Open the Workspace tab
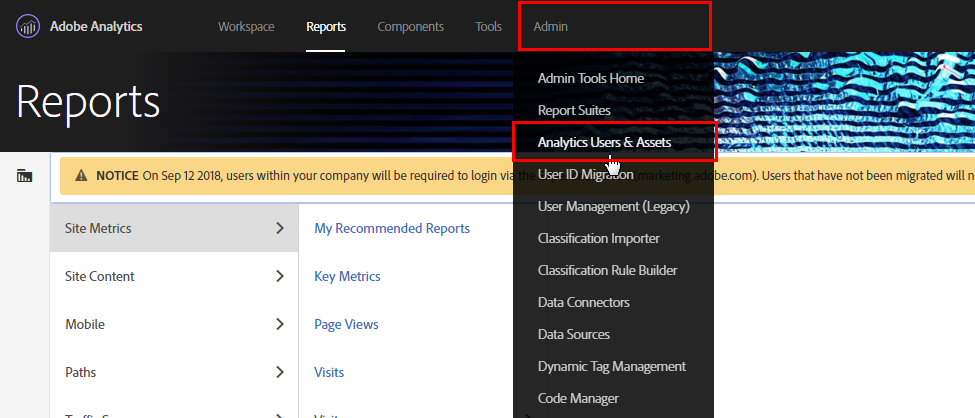The height and width of the screenshot is (418, 975). (246, 27)
